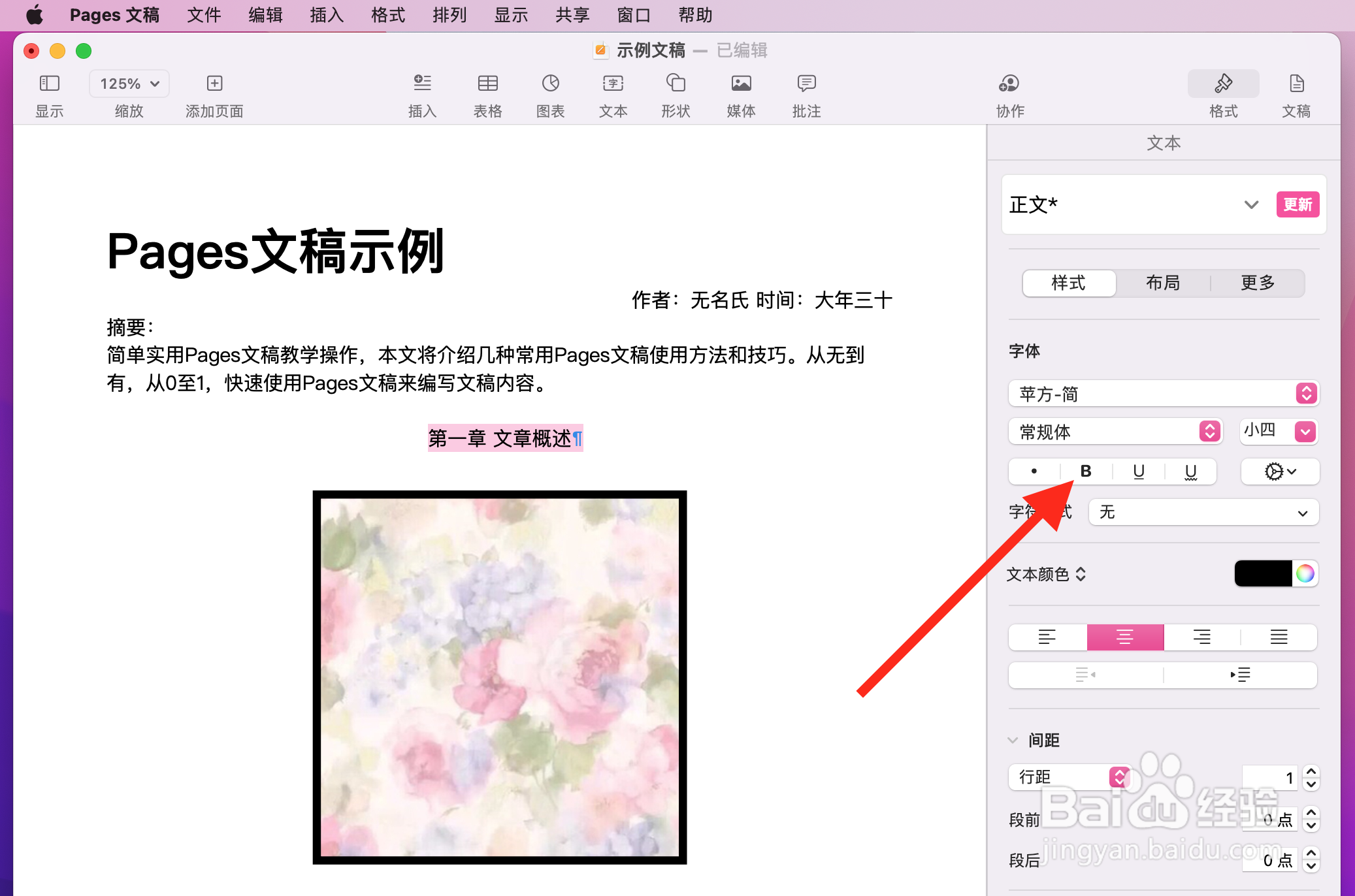The height and width of the screenshot is (896, 1355).
Task: Decrease indent level
Action: coord(1085,675)
